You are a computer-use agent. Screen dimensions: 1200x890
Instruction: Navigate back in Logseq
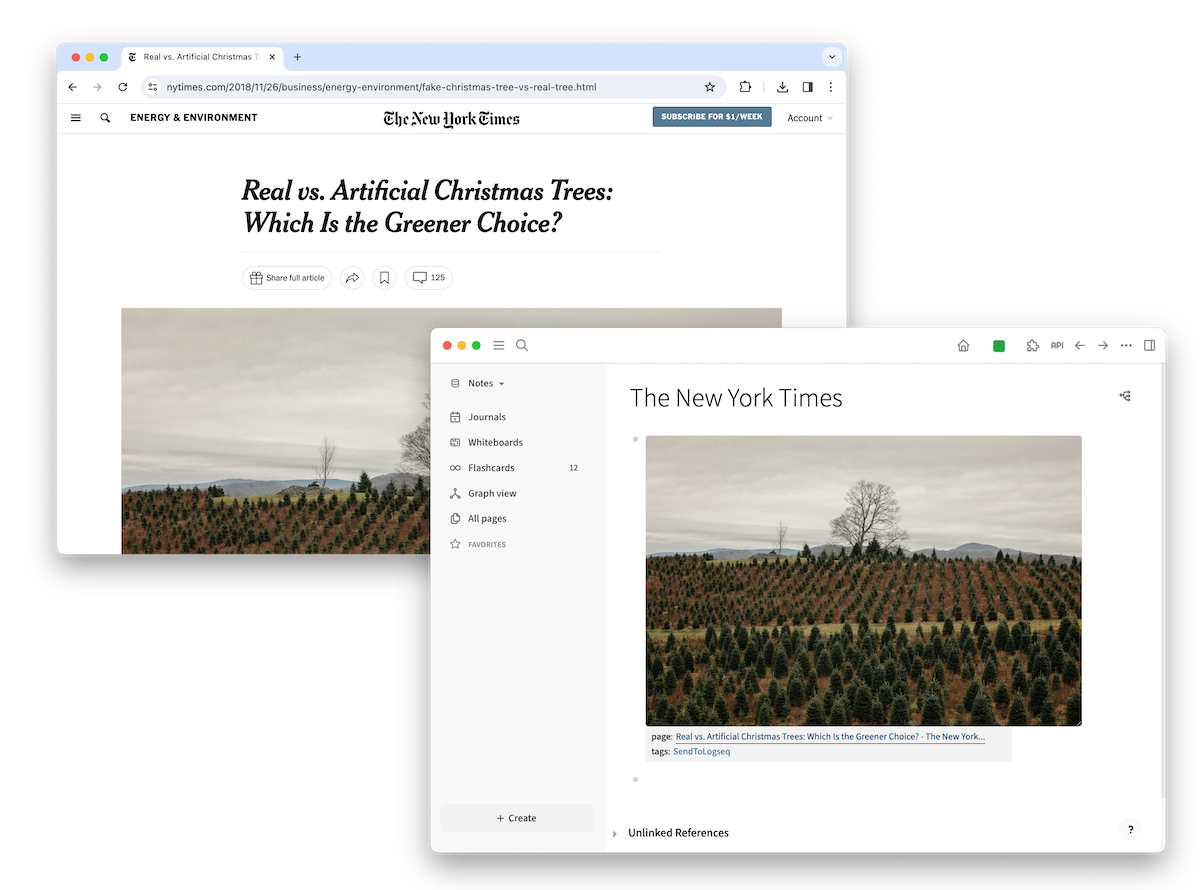click(1079, 346)
